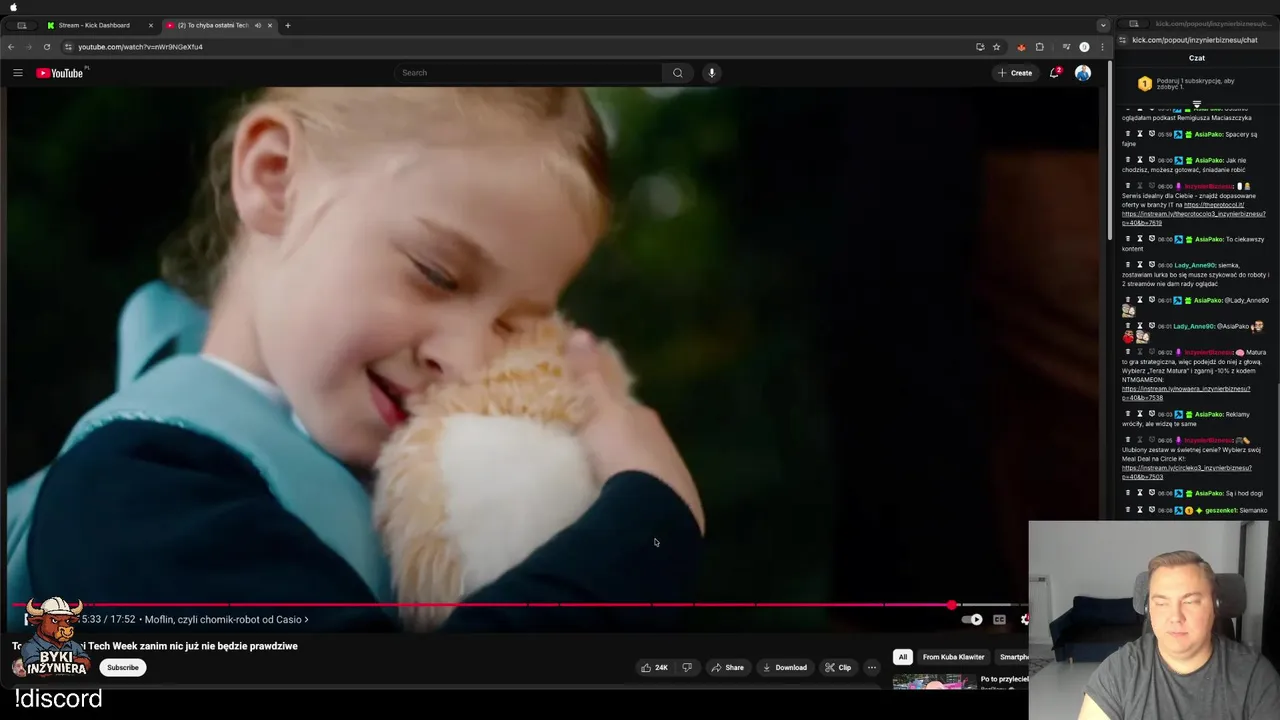Open a new browser tab

pyautogui.click(x=288, y=25)
